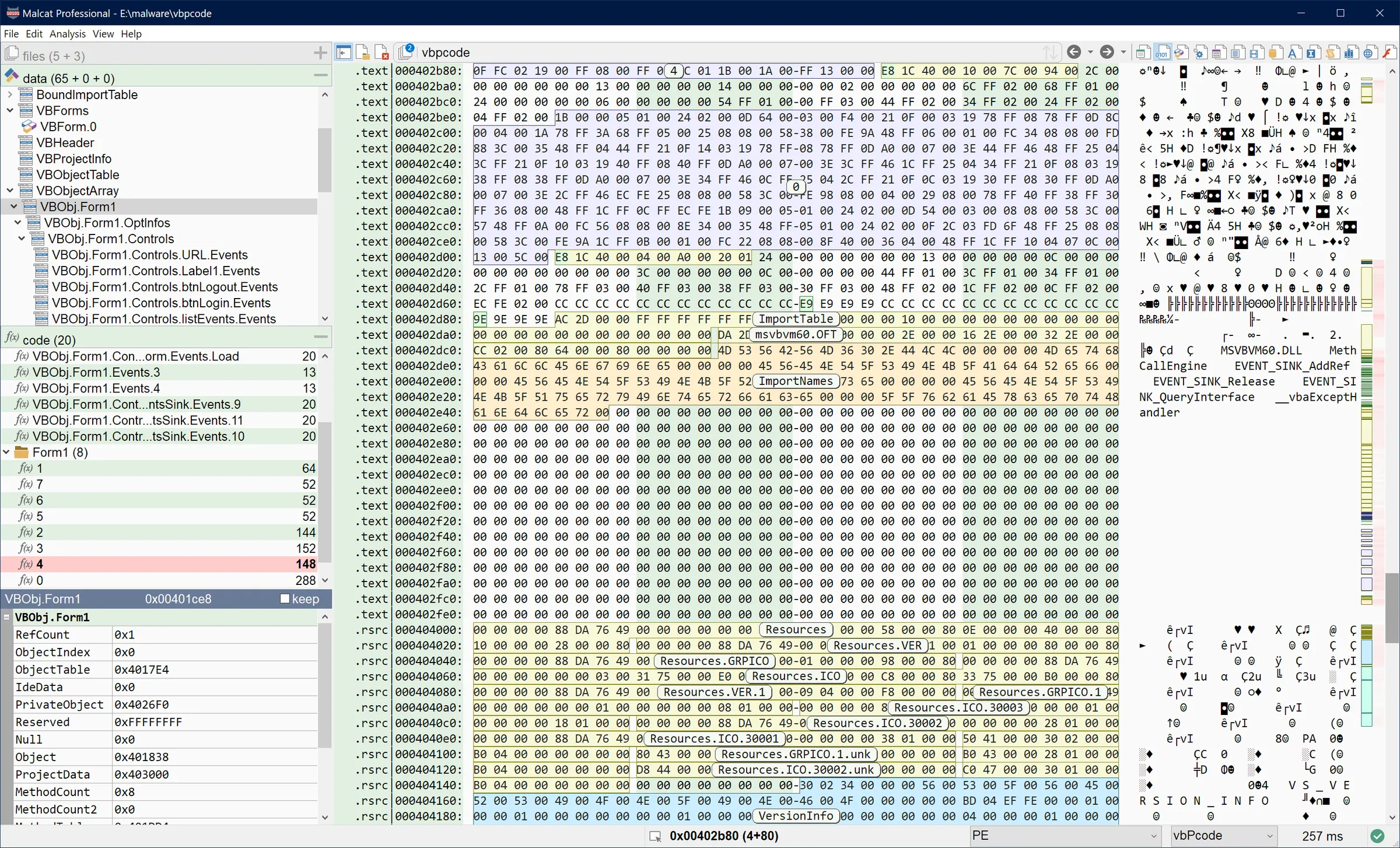Select the gears file analysis icon

1199,52
